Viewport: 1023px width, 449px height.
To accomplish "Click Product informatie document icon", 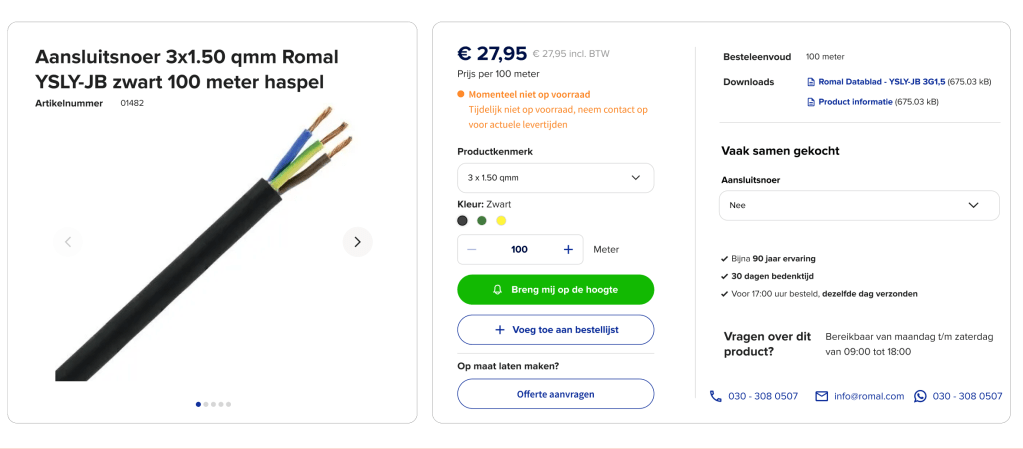I will click(x=811, y=102).
